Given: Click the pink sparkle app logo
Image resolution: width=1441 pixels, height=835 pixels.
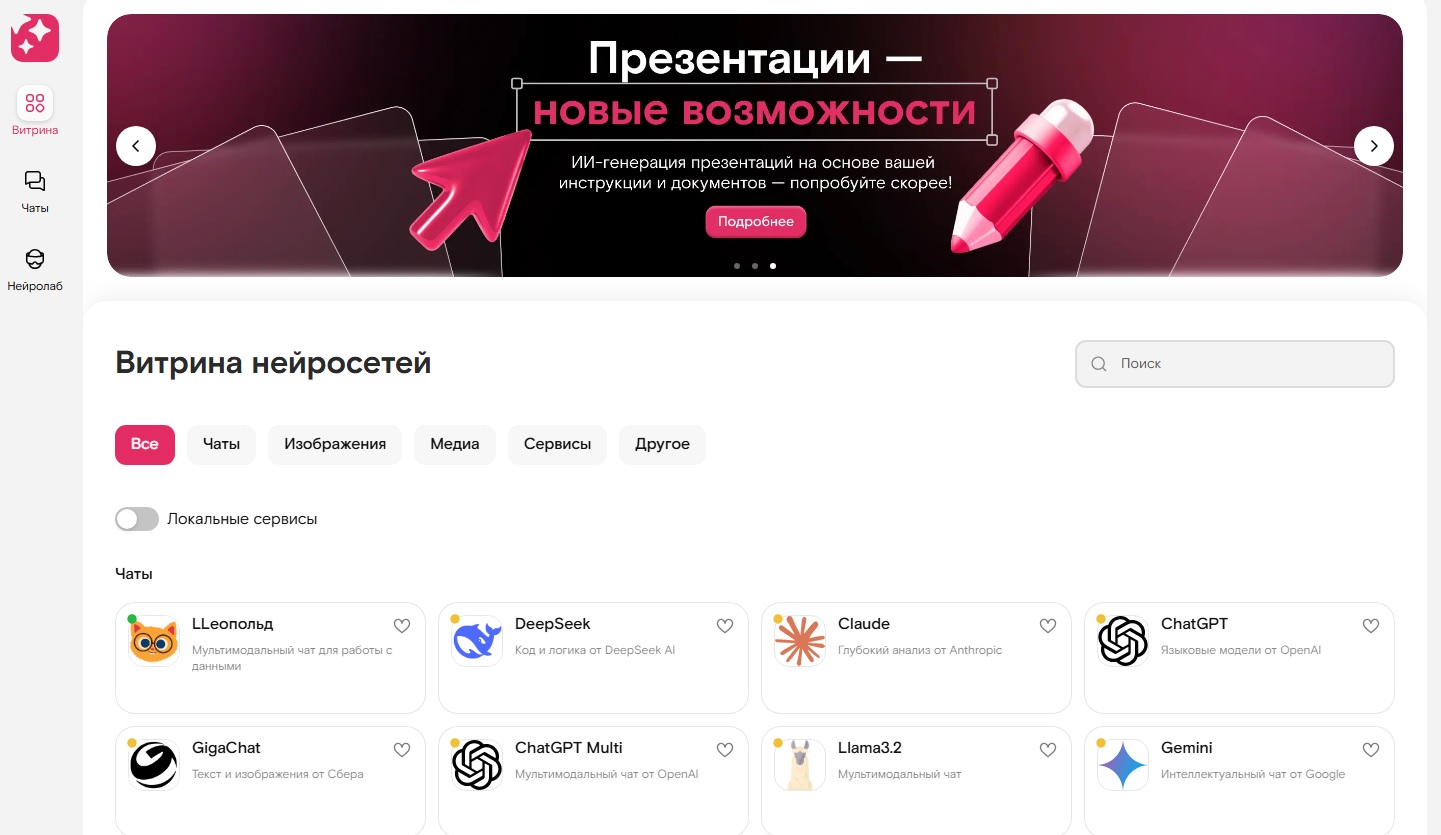Looking at the screenshot, I should click(35, 38).
